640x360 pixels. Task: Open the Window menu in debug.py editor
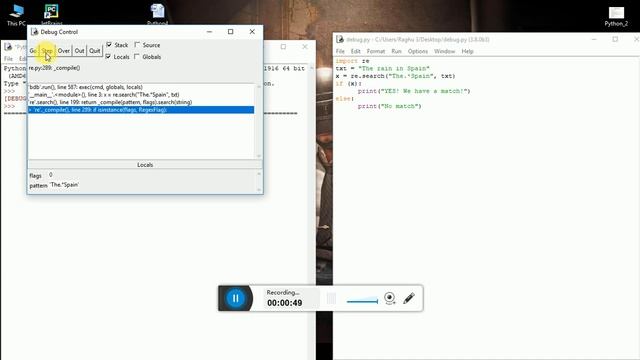444,51
